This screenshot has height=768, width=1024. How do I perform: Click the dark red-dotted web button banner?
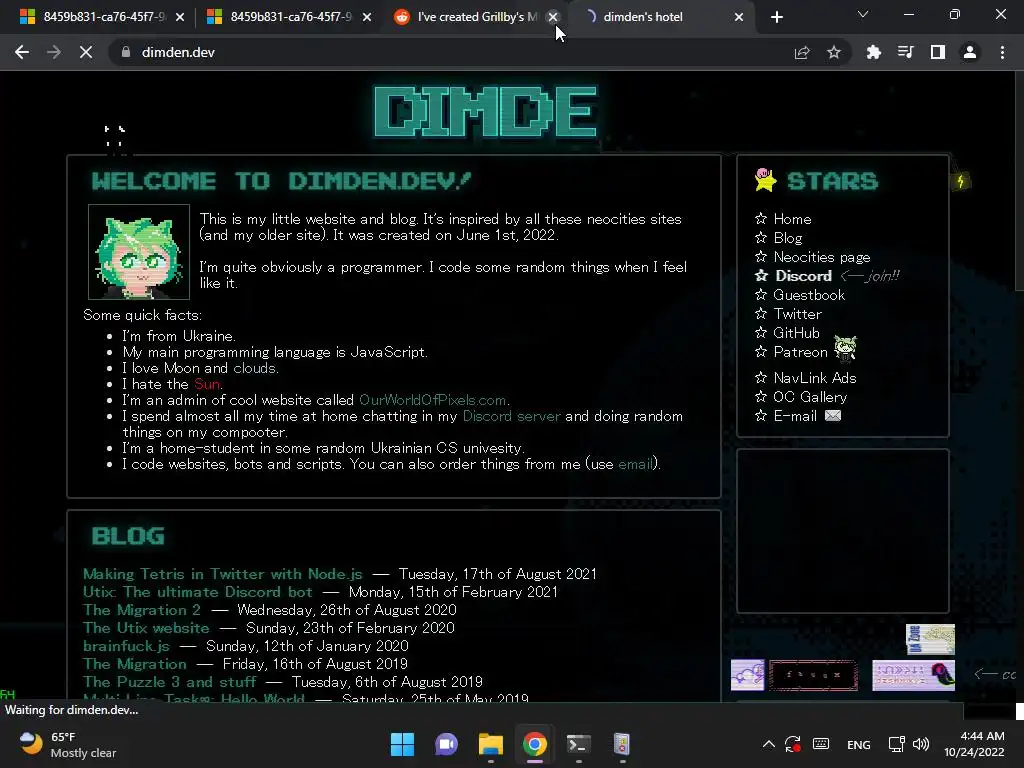pyautogui.click(x=813, y=675)
